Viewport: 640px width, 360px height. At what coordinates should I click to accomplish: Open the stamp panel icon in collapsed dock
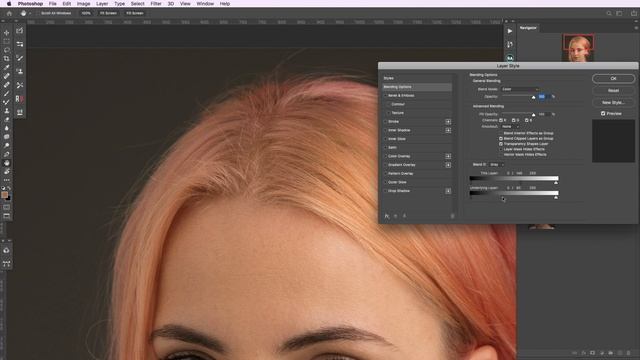coord(20,71)
